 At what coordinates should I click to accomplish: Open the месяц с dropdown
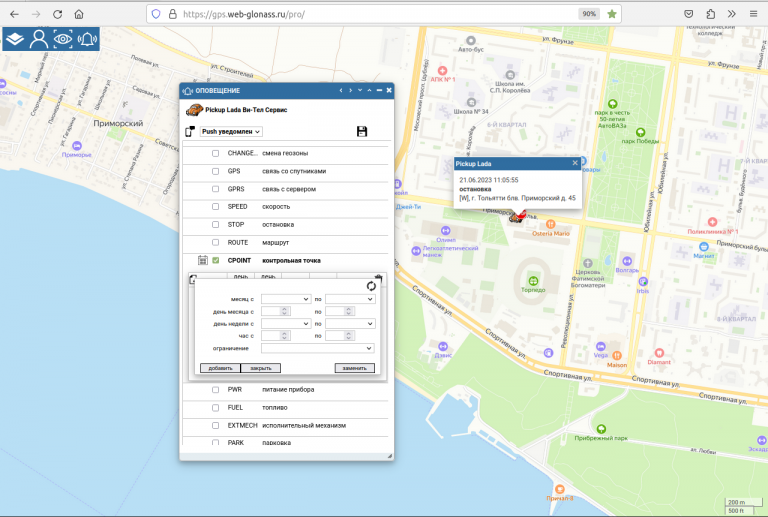coord(286,299)
